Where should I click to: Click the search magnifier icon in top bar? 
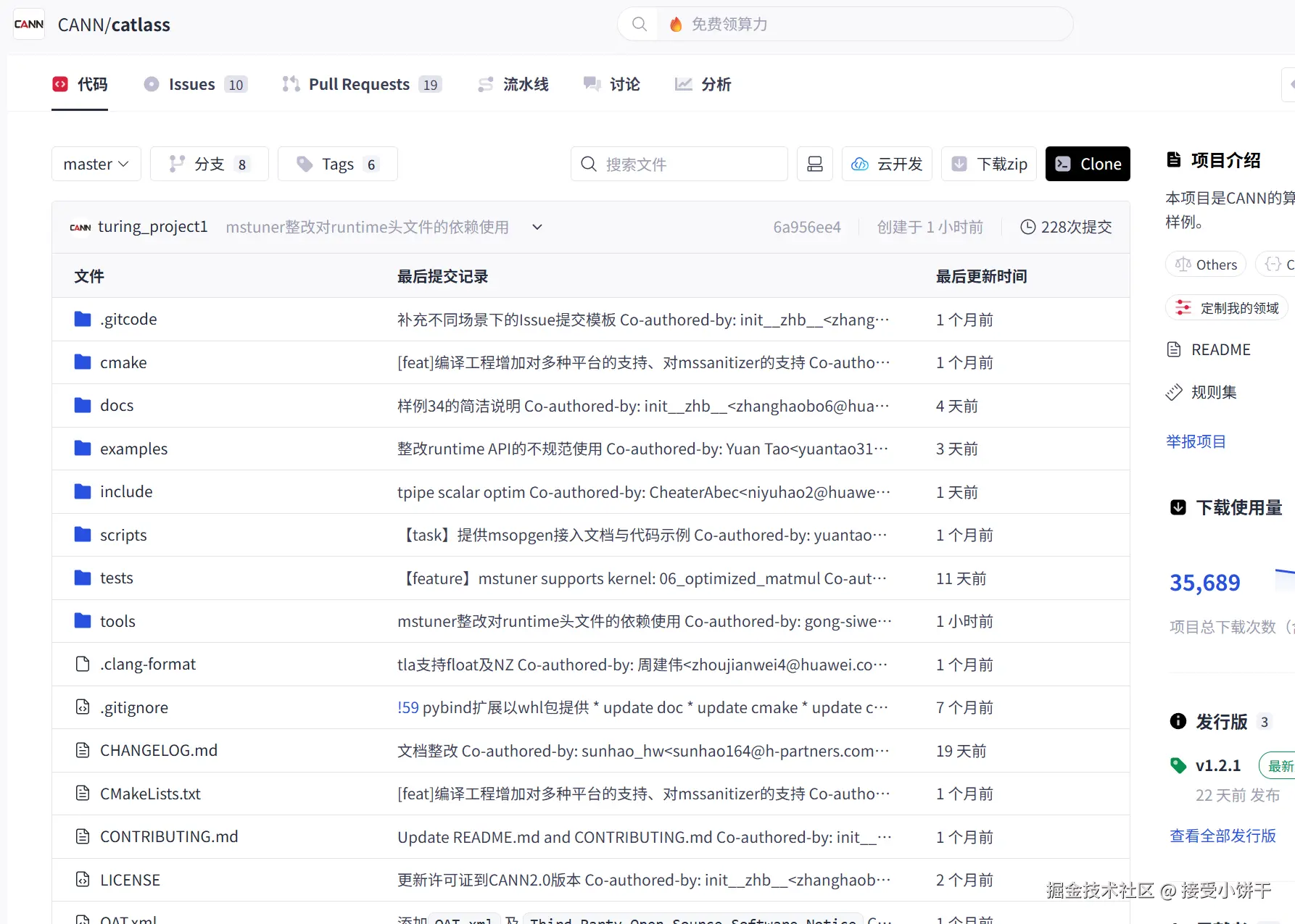point(639,24)
